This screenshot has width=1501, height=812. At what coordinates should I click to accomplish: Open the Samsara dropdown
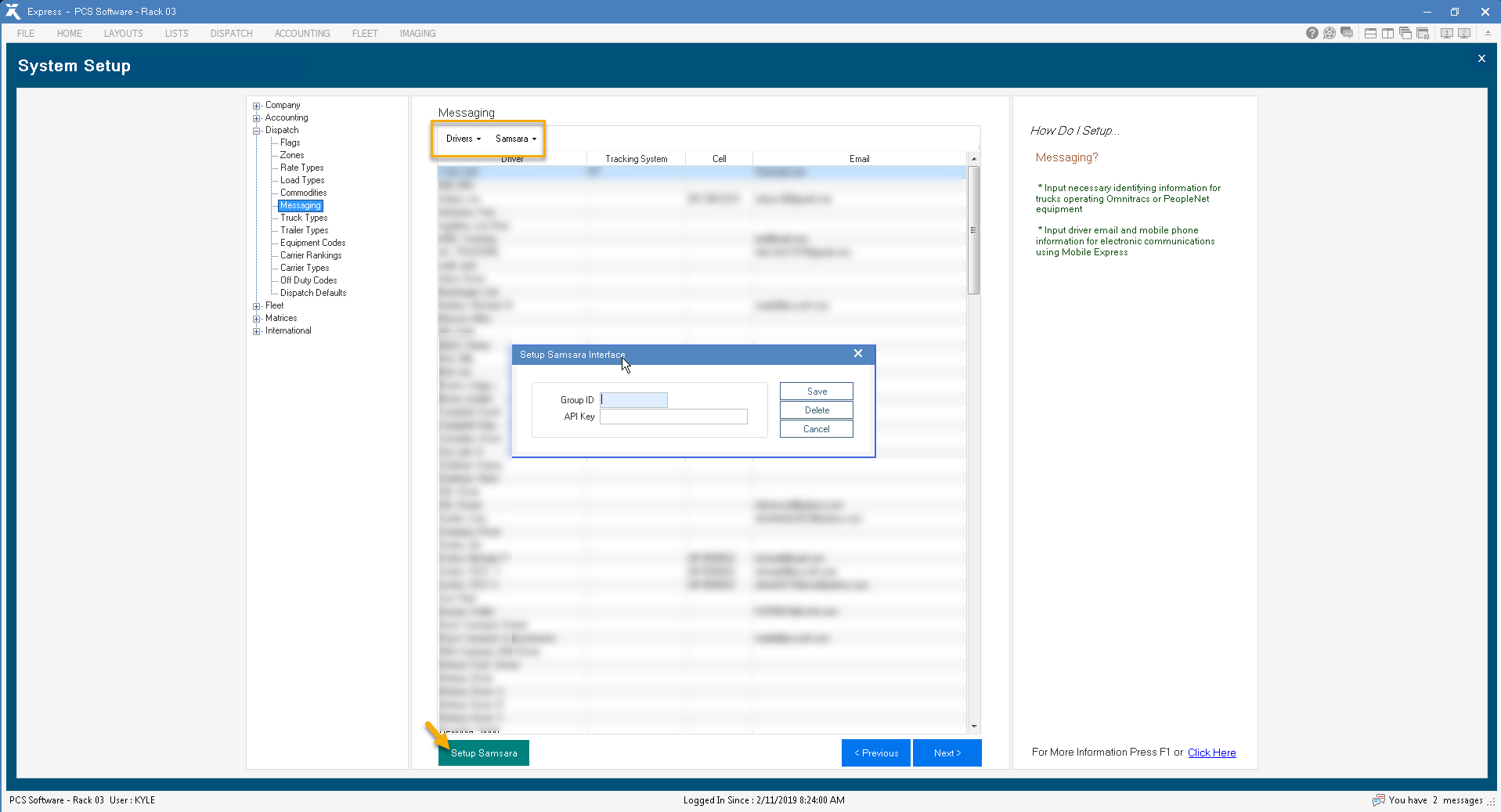(515, 139)
